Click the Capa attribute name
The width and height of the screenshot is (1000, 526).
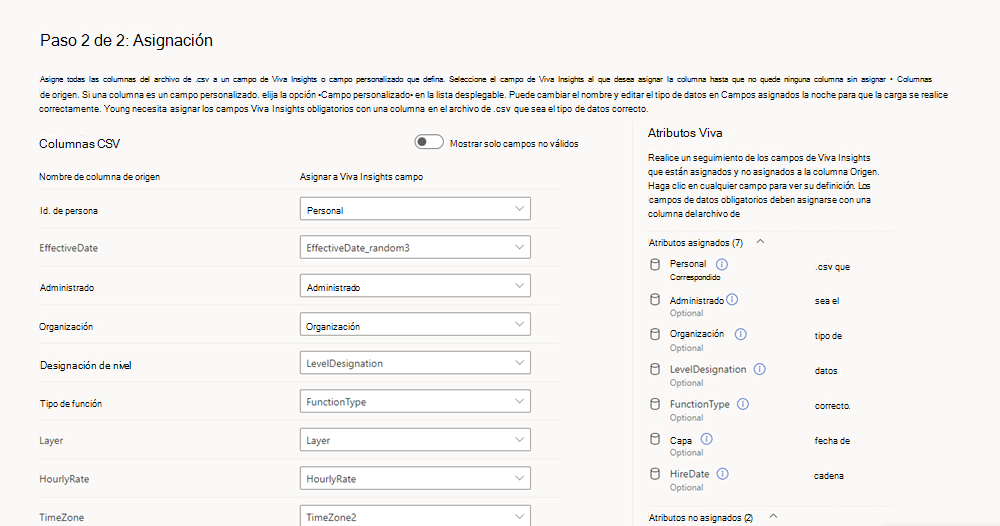tap(680, 440)
